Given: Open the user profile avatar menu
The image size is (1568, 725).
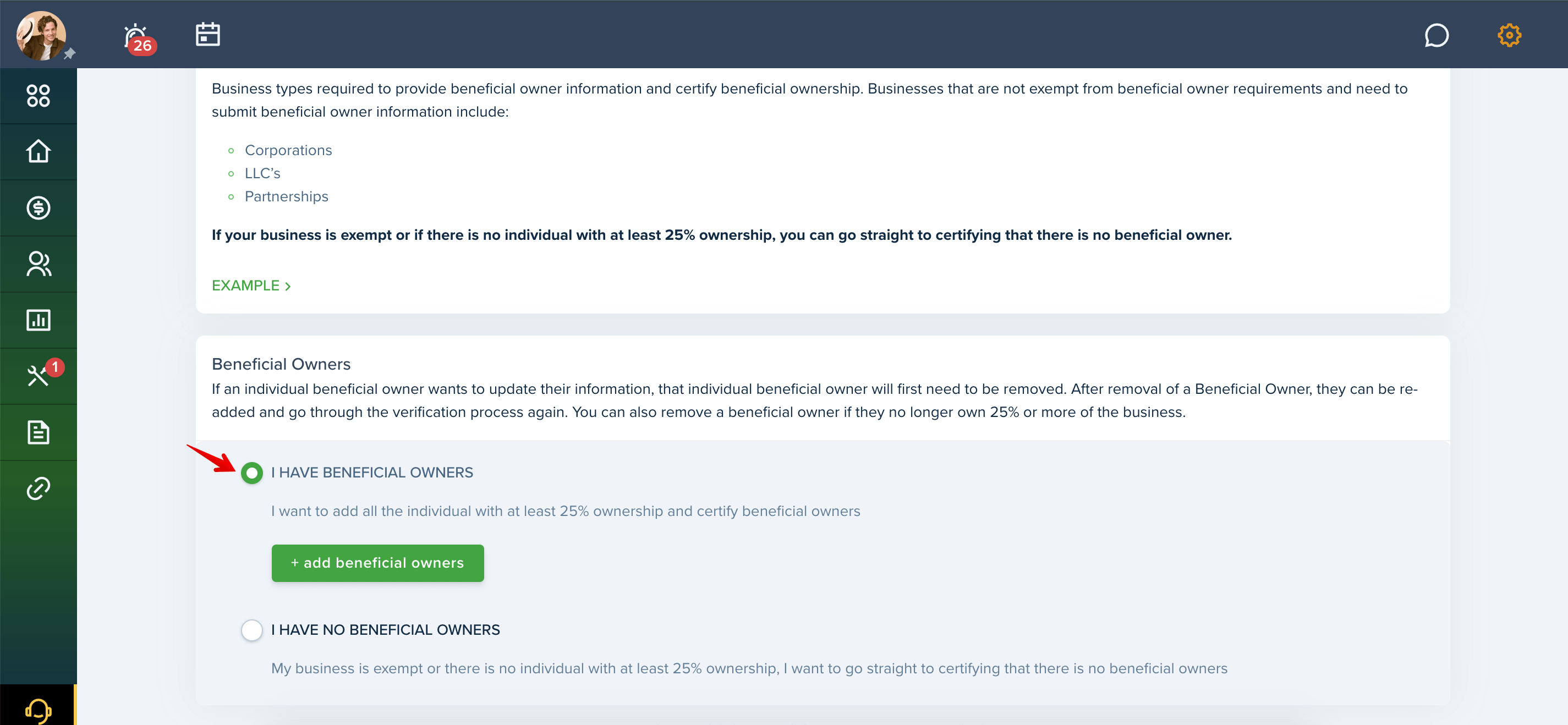Looking at the screenshot, I should 41,35.
